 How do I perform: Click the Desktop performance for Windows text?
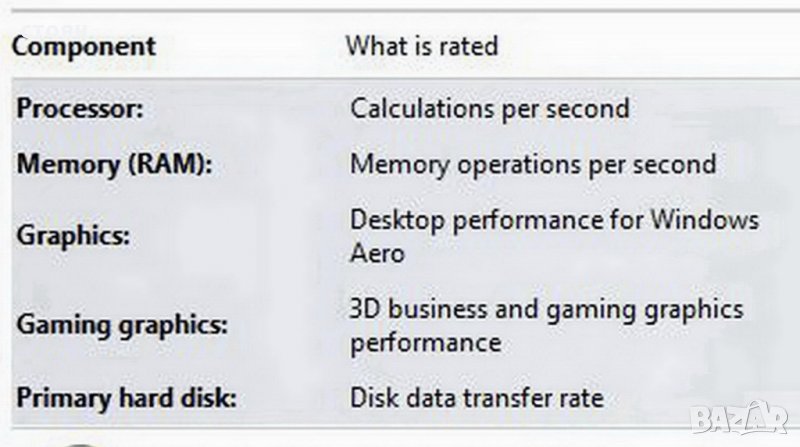point(554,220)
